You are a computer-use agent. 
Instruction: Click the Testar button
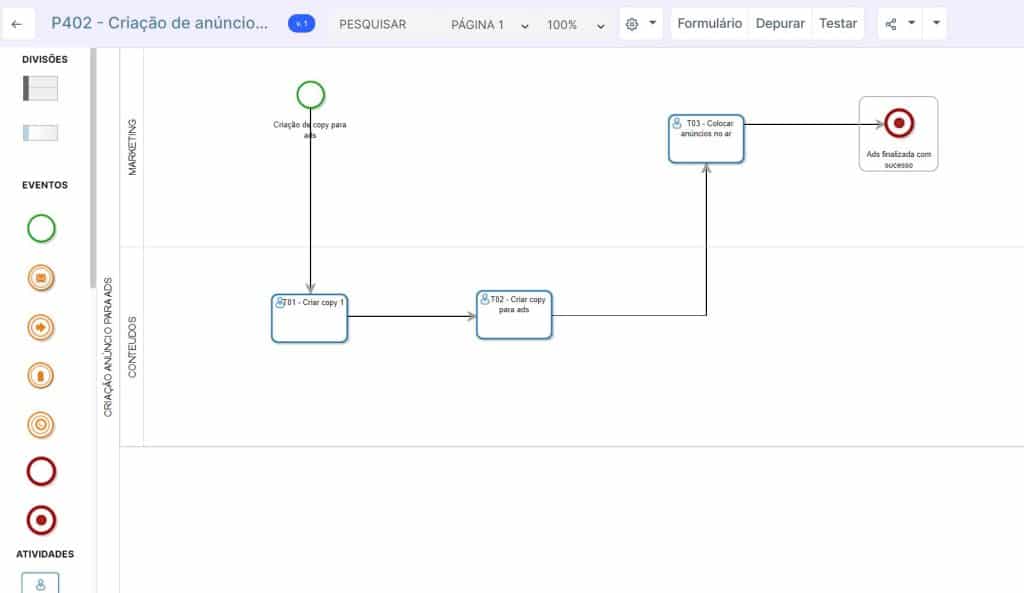tap(838, 24)
